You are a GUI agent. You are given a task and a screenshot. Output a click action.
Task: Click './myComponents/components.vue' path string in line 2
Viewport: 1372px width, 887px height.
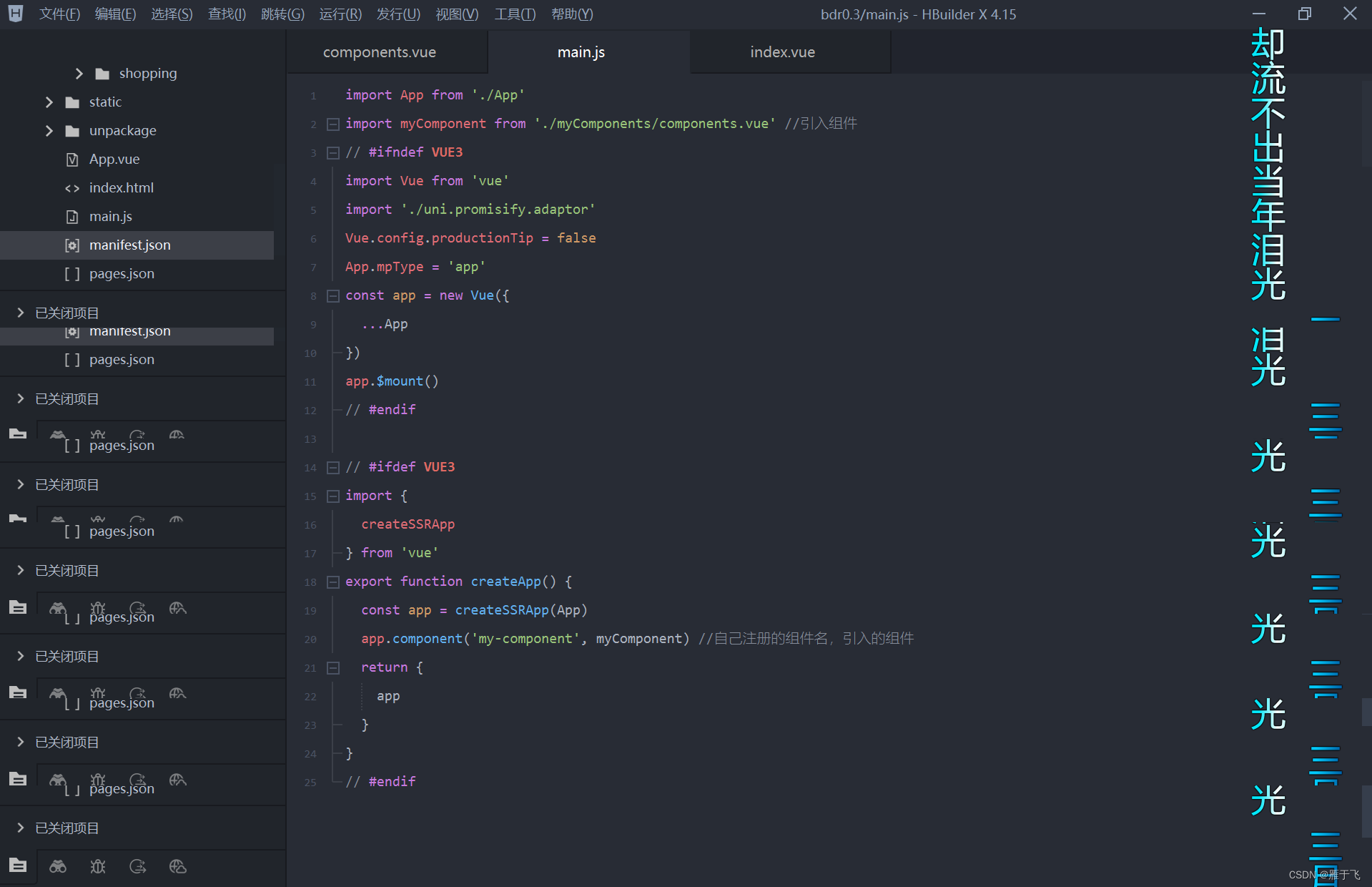pyautogui.click(x=655, y=124)
